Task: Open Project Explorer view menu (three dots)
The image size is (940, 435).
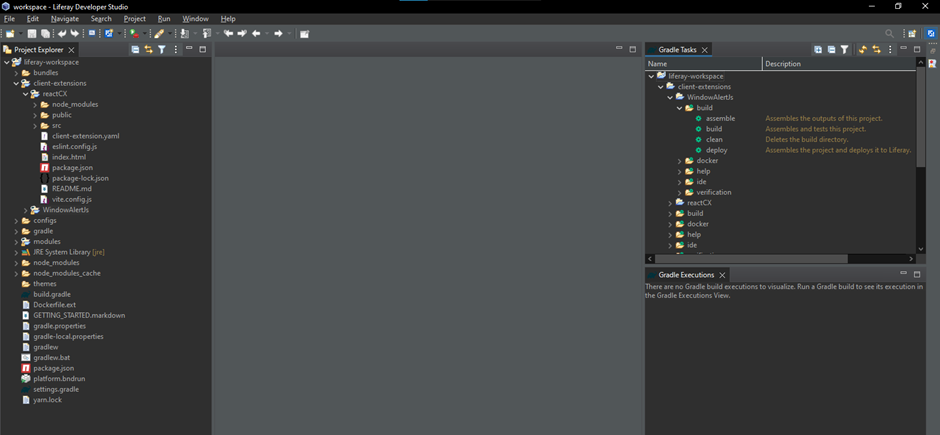Action: (x=176, y=50)
